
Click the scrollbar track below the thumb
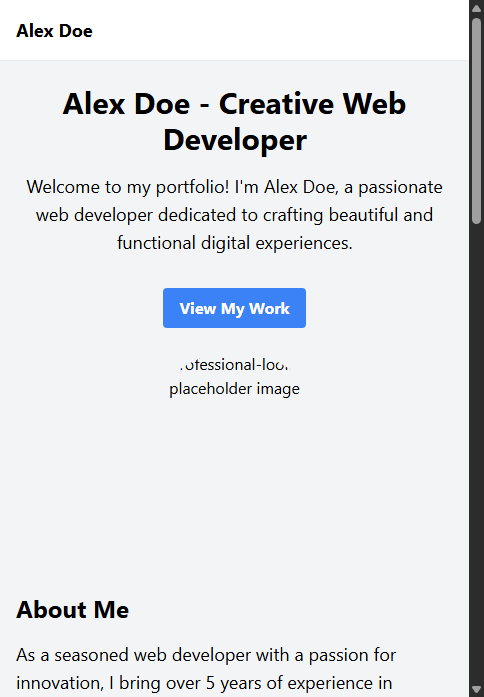tap(476, 453)
